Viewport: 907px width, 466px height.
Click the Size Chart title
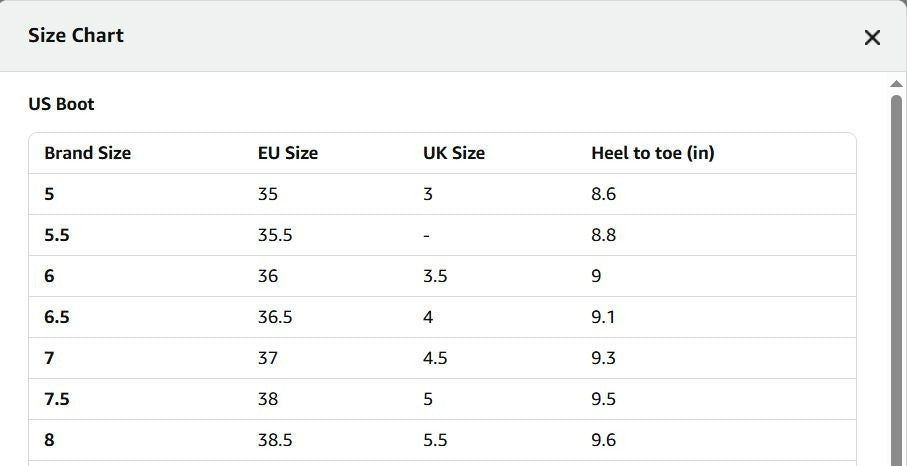pos(76,35)
